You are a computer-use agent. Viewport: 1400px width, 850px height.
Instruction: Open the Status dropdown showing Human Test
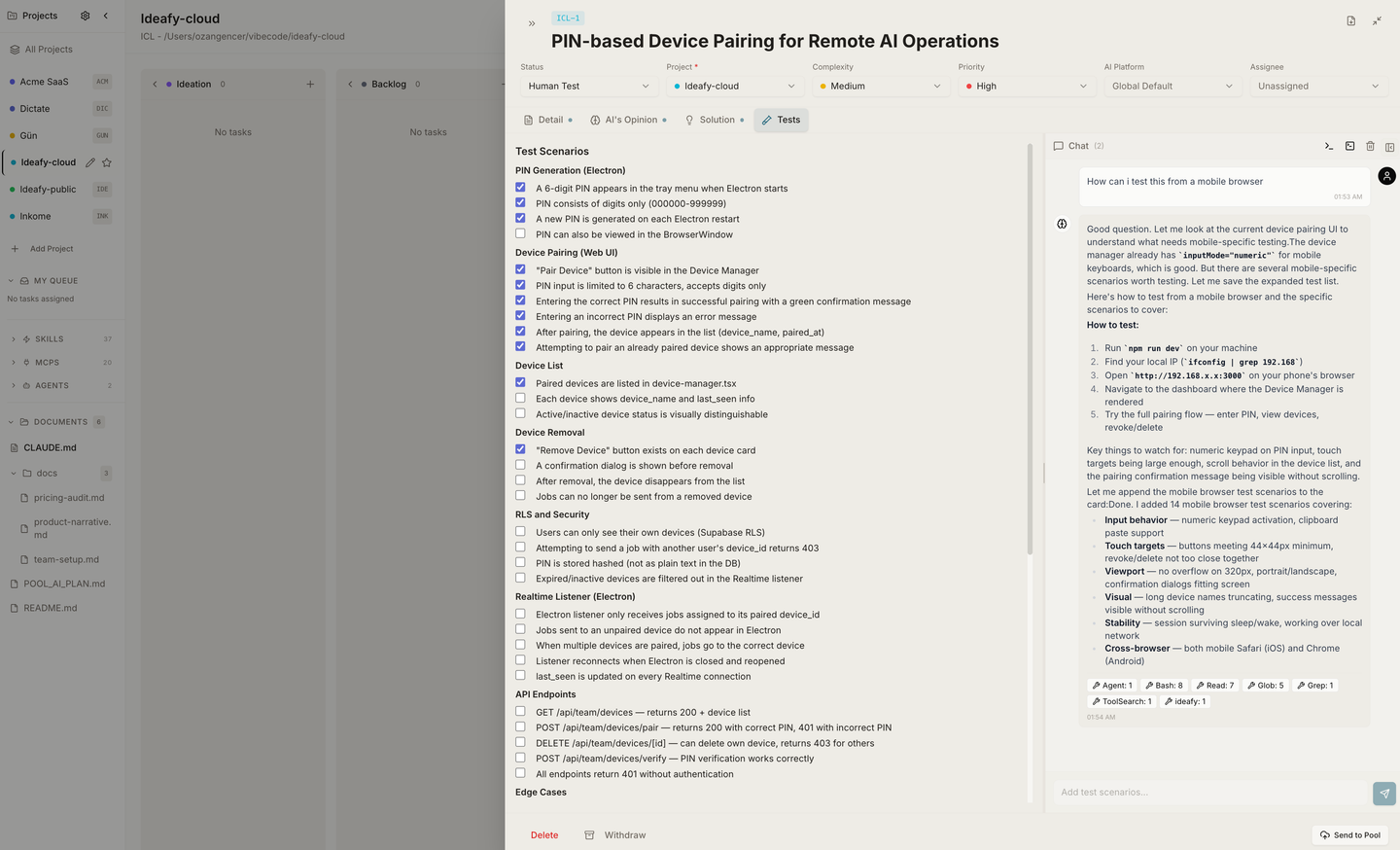[588, 86]
